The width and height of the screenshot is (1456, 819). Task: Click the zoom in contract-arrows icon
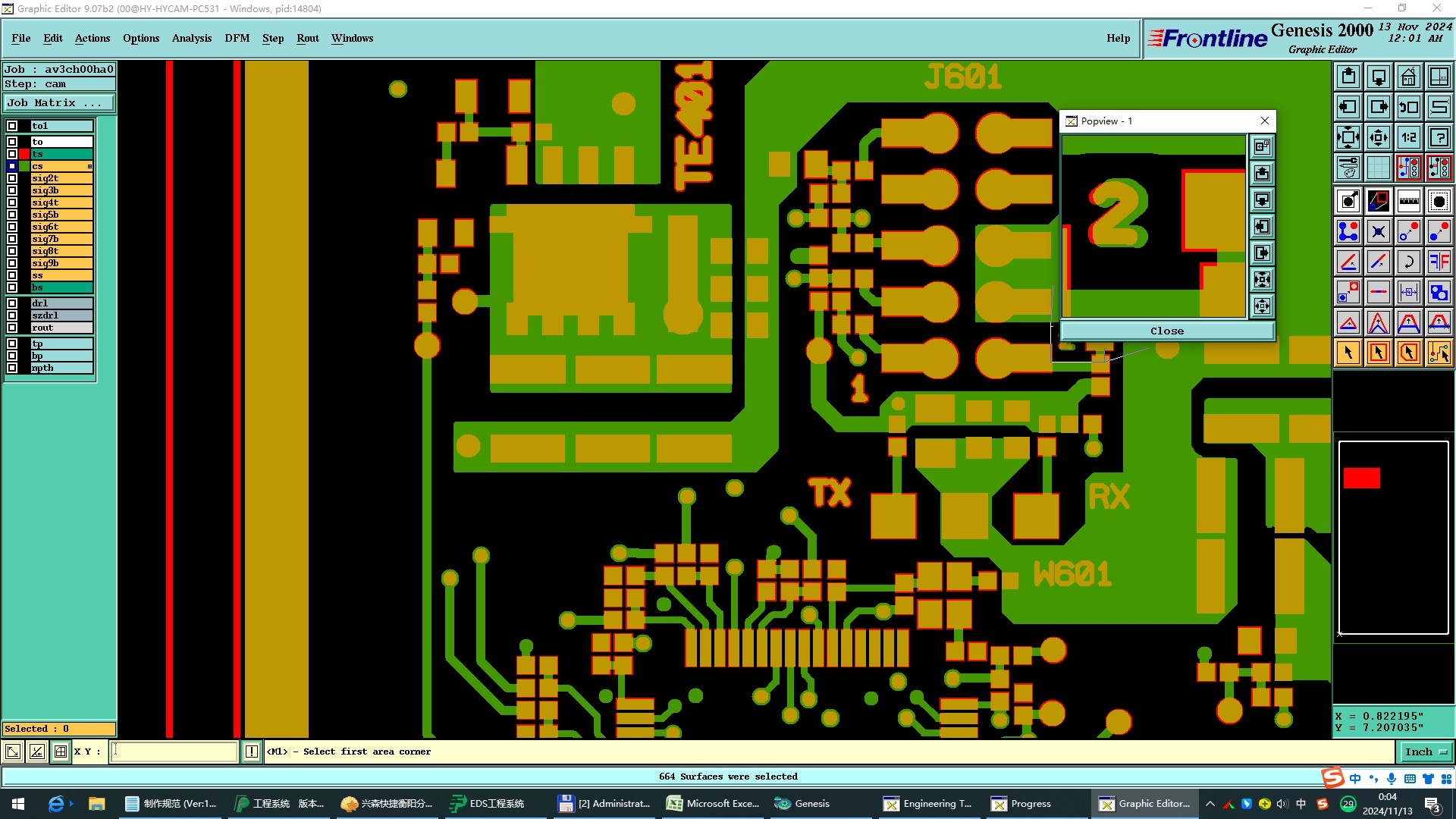(1379, 137)
